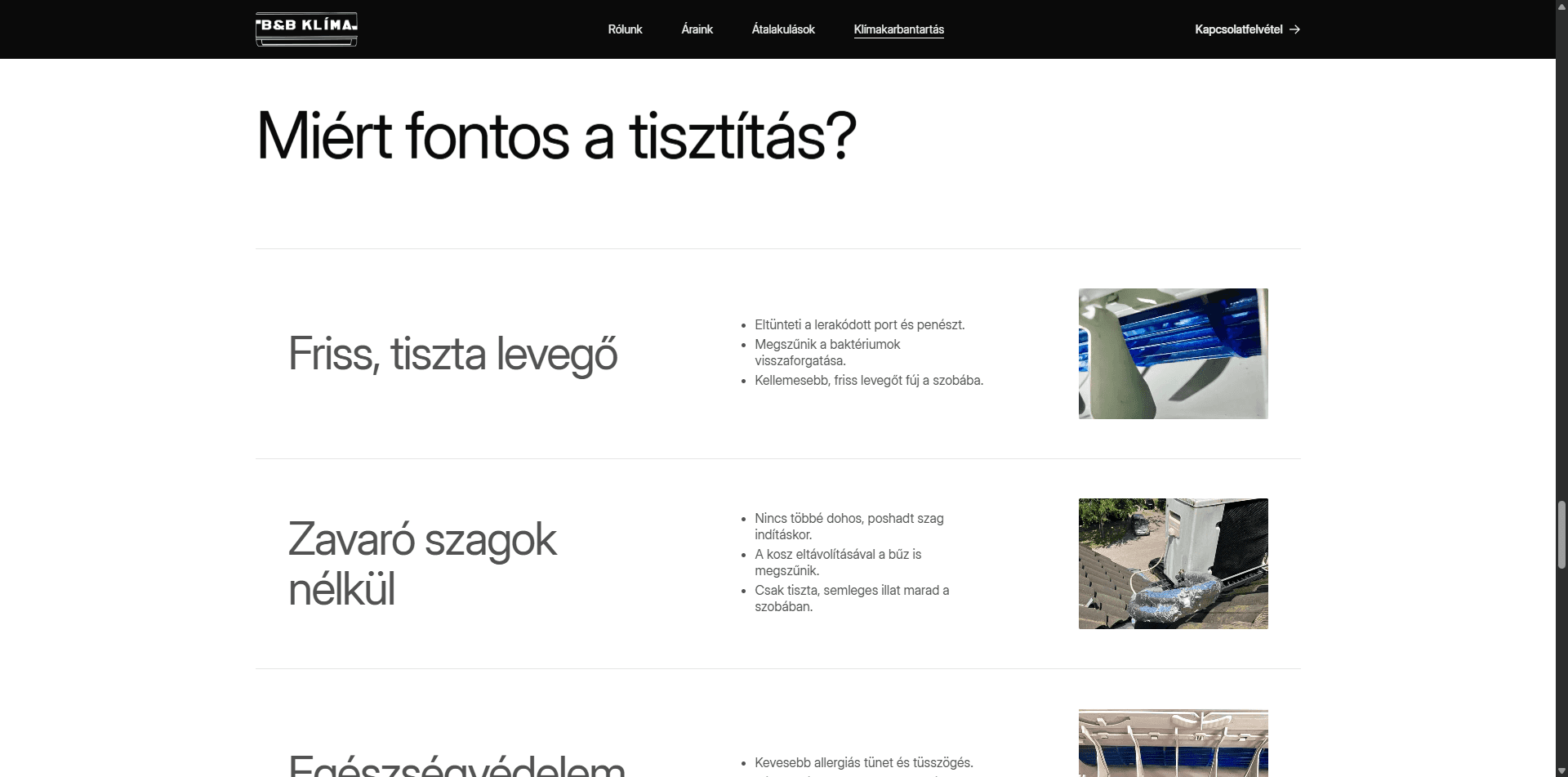Click 'Eltünteti a lerakódott port és penészt.'

[859, 324]
